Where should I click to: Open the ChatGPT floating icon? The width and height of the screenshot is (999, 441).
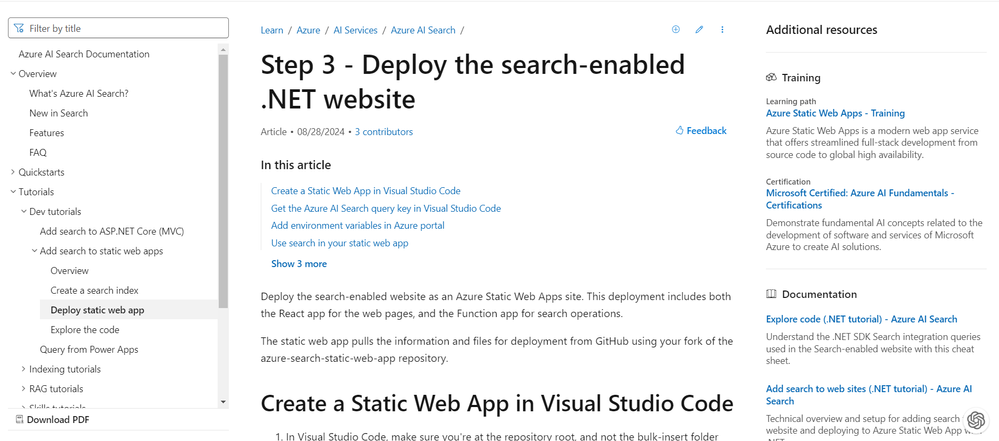[976, 420]
